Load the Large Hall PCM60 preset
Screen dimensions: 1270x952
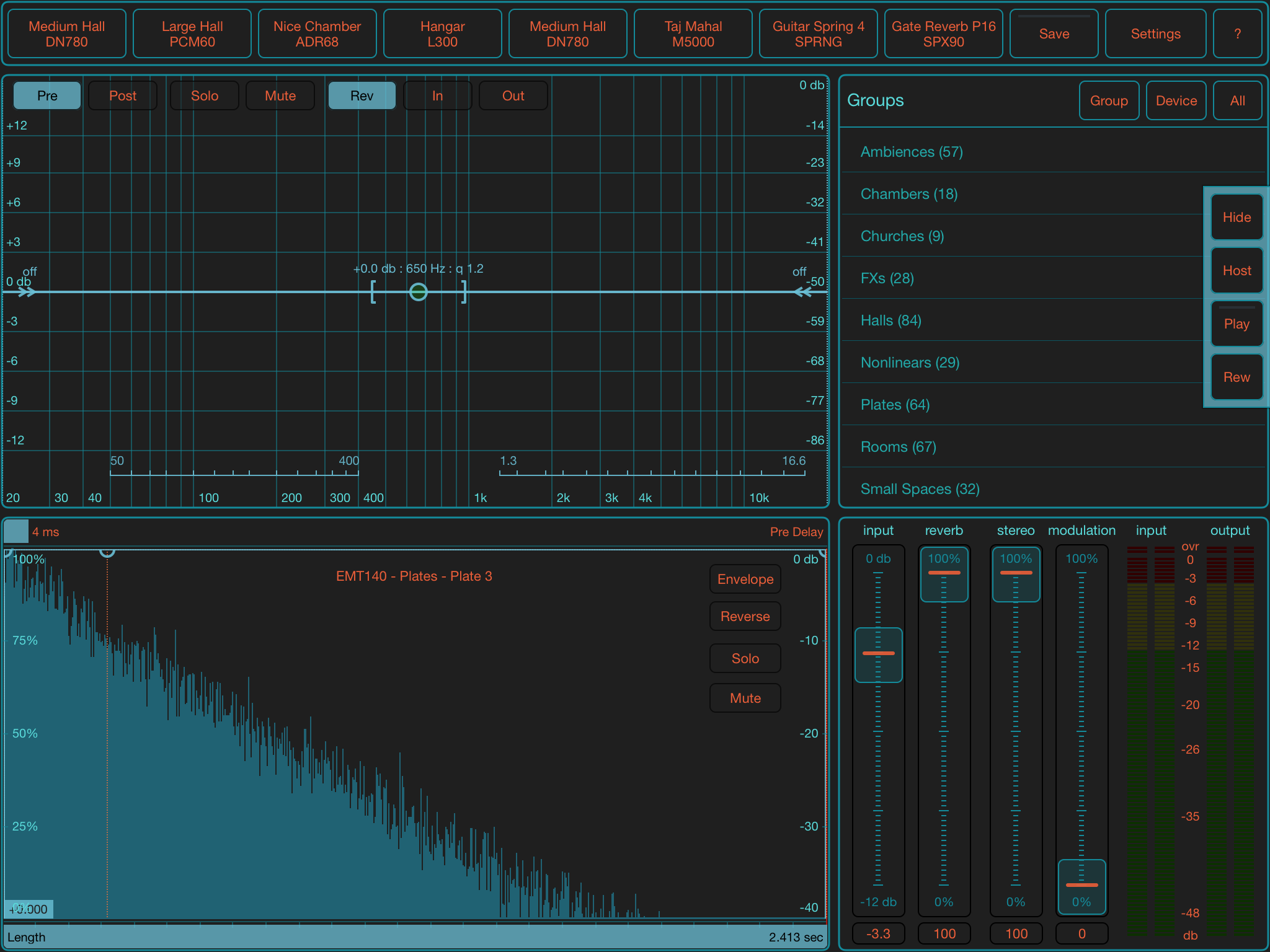tap(192, 34)
